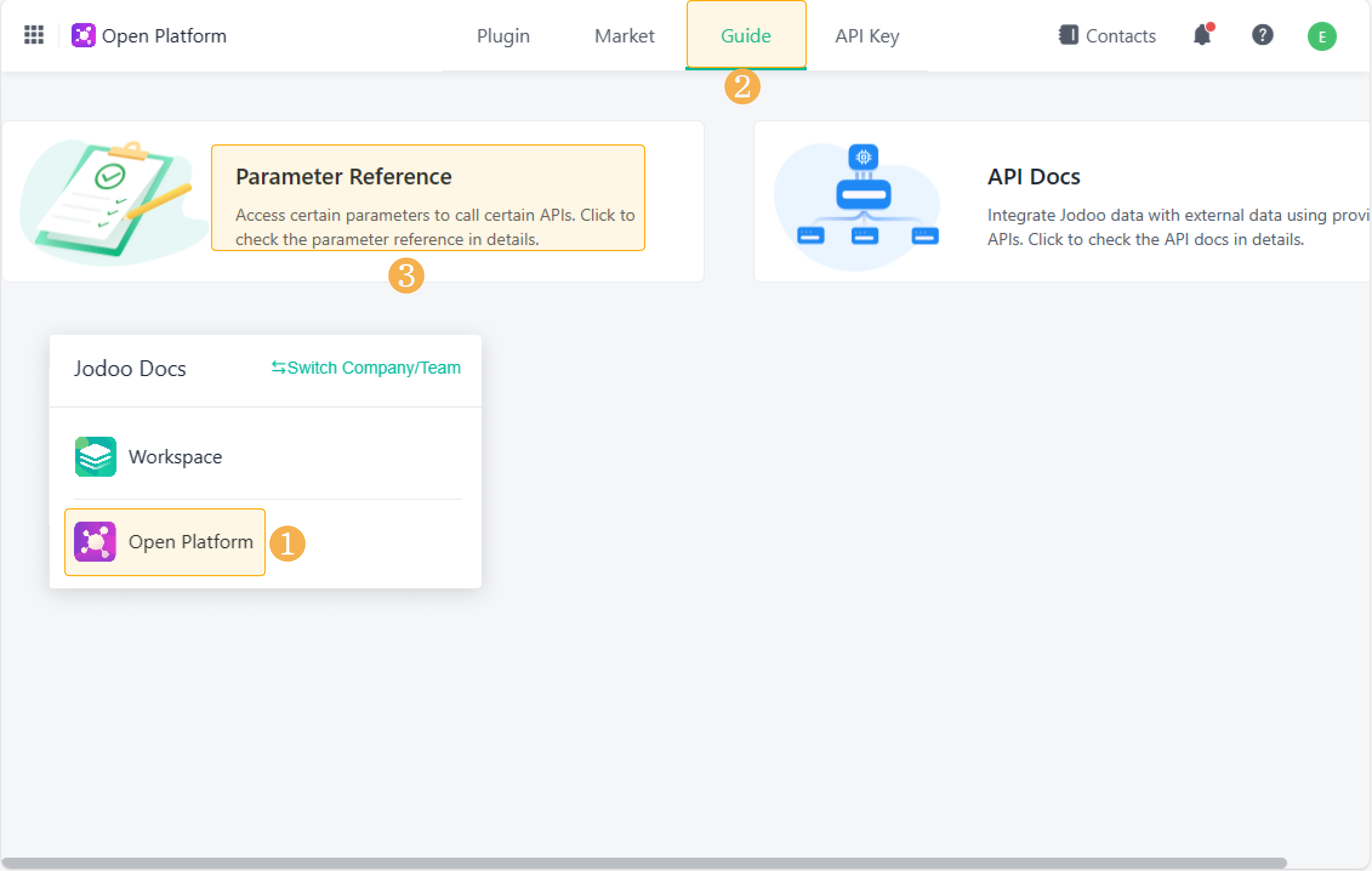Switch to the Market tab

(624, 36)
